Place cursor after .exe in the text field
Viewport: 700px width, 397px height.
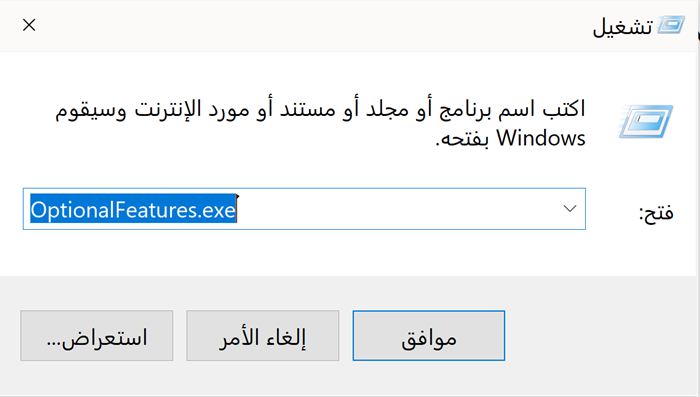click(x=237, y=209)
